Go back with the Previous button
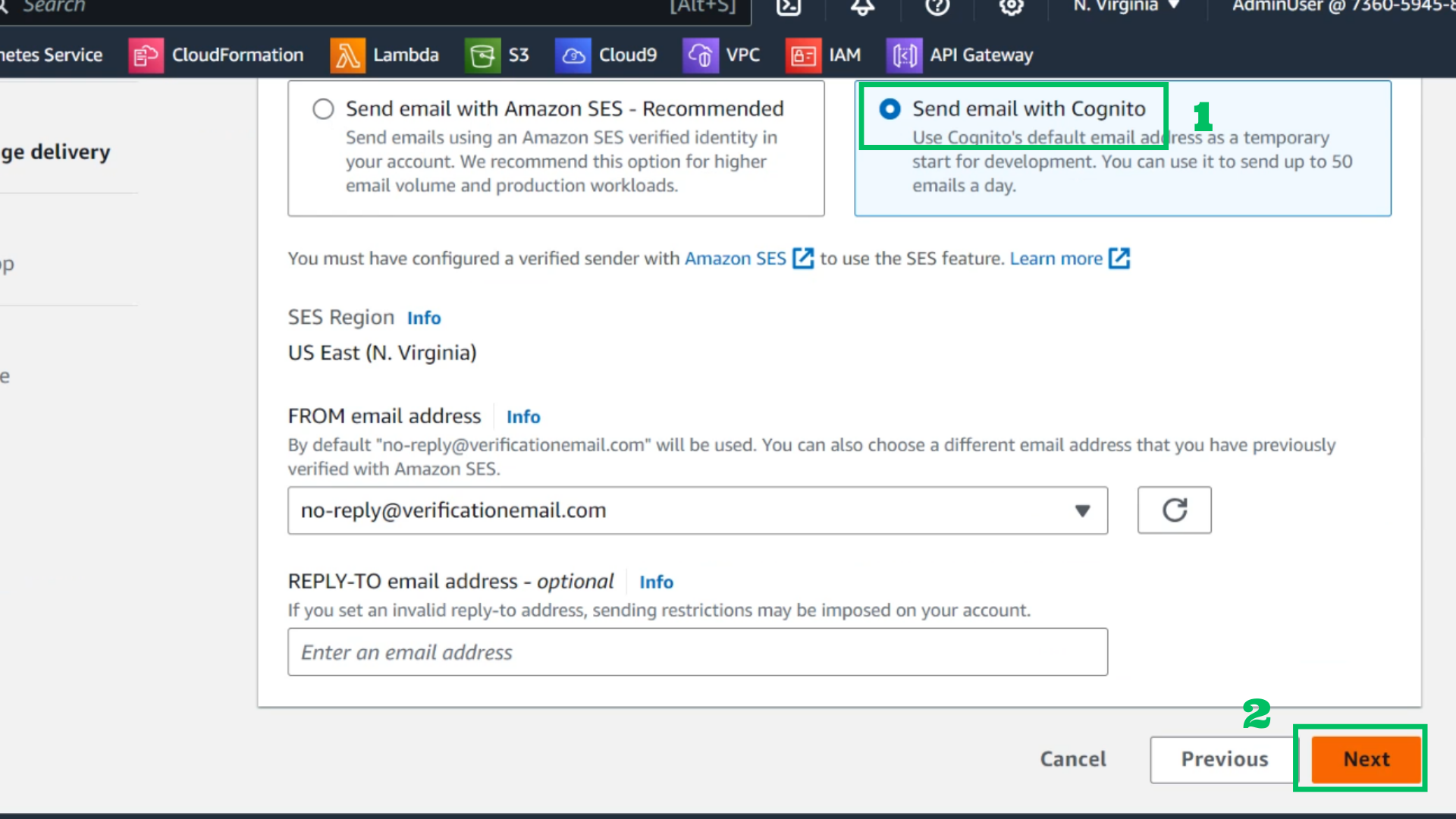Image resolution: width=1456 pixels, height=819 pixels. 1224,759
